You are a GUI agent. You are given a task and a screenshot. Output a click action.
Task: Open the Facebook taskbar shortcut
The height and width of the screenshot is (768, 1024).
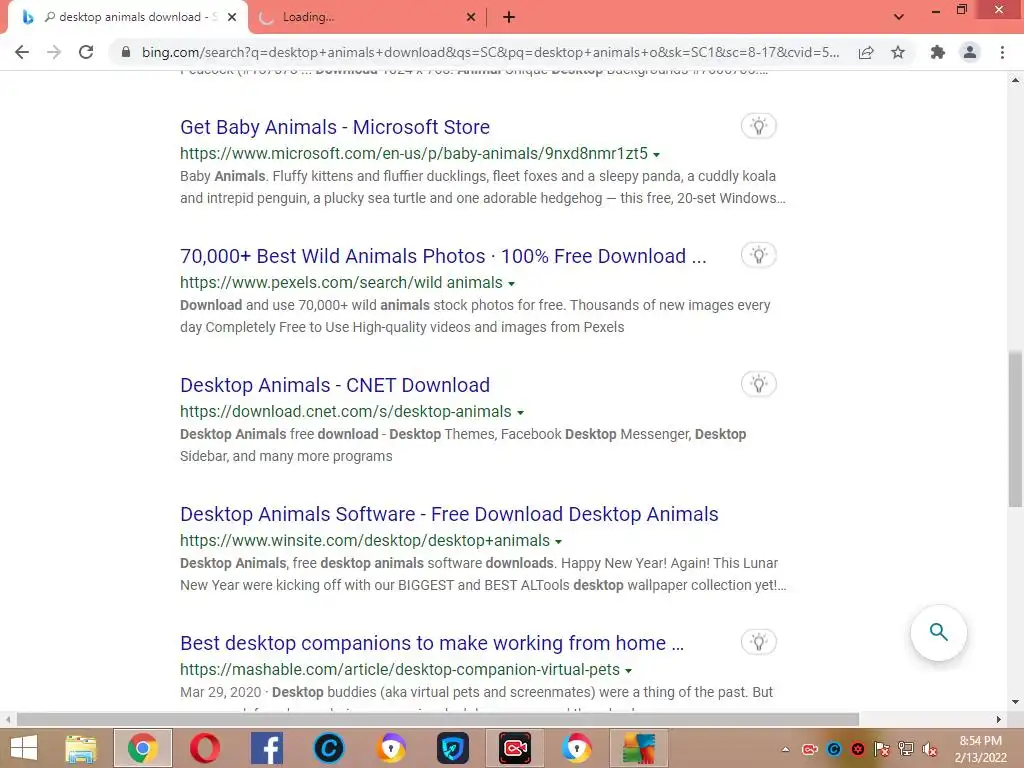click(x=266, y=748)
